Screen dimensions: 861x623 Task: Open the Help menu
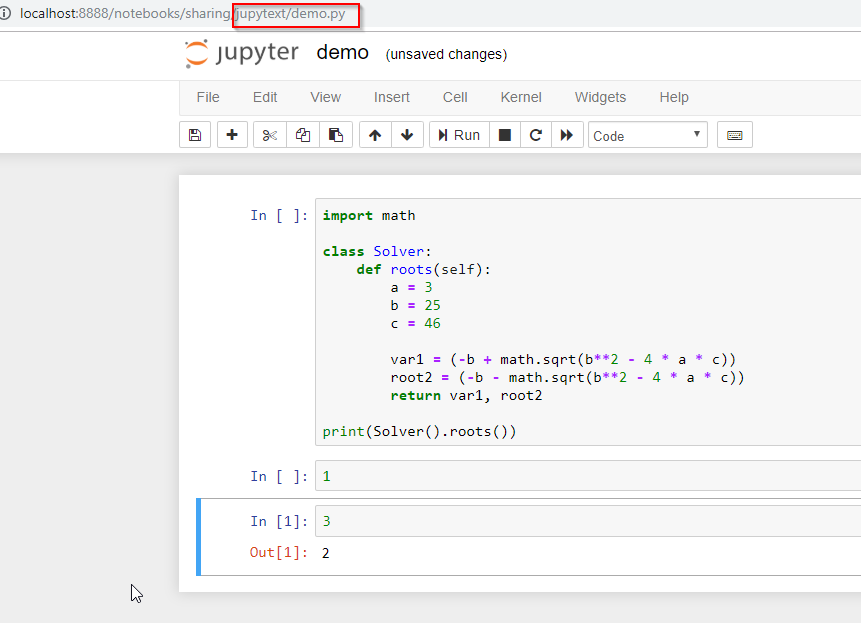pos(674,97)
